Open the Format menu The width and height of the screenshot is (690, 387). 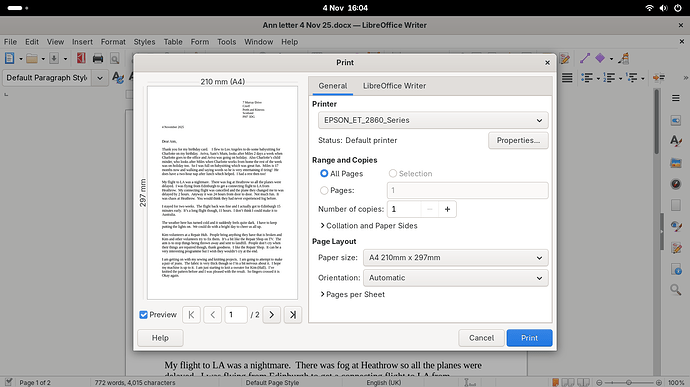113,42
